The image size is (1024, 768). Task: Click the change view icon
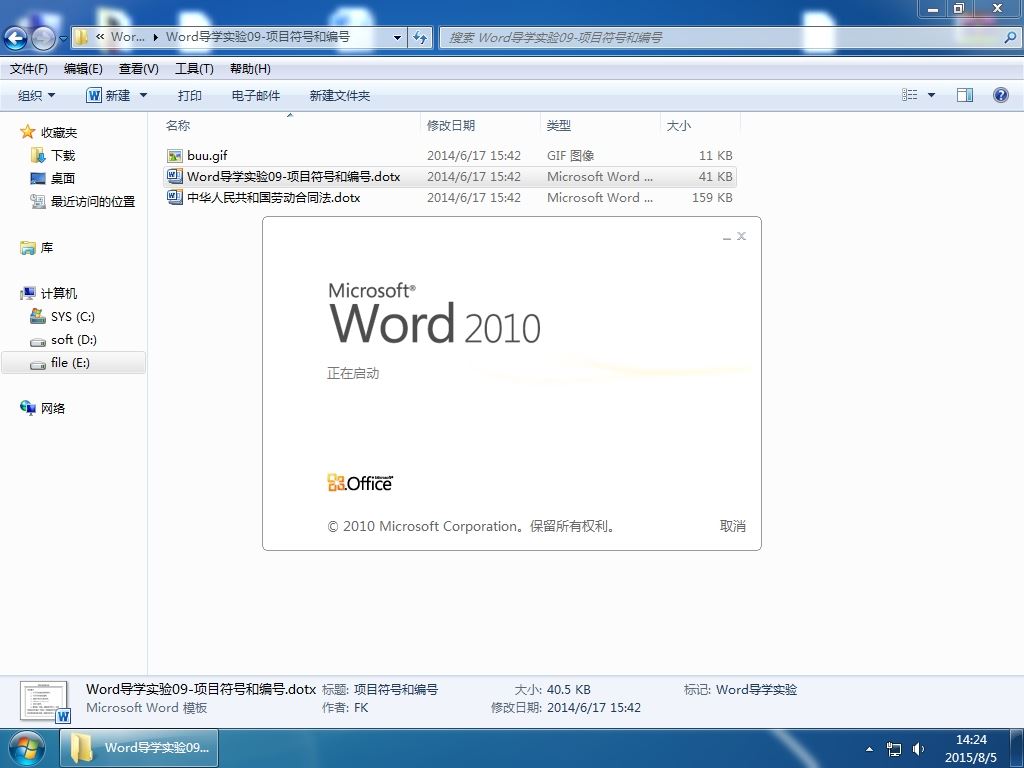(x=910, y=95)
